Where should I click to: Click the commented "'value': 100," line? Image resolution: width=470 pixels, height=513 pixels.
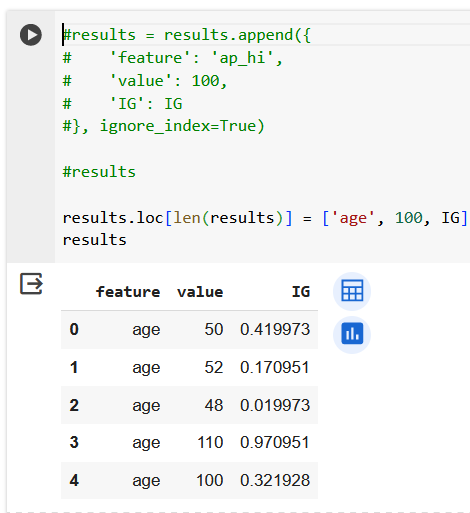(x=145, y=81)
